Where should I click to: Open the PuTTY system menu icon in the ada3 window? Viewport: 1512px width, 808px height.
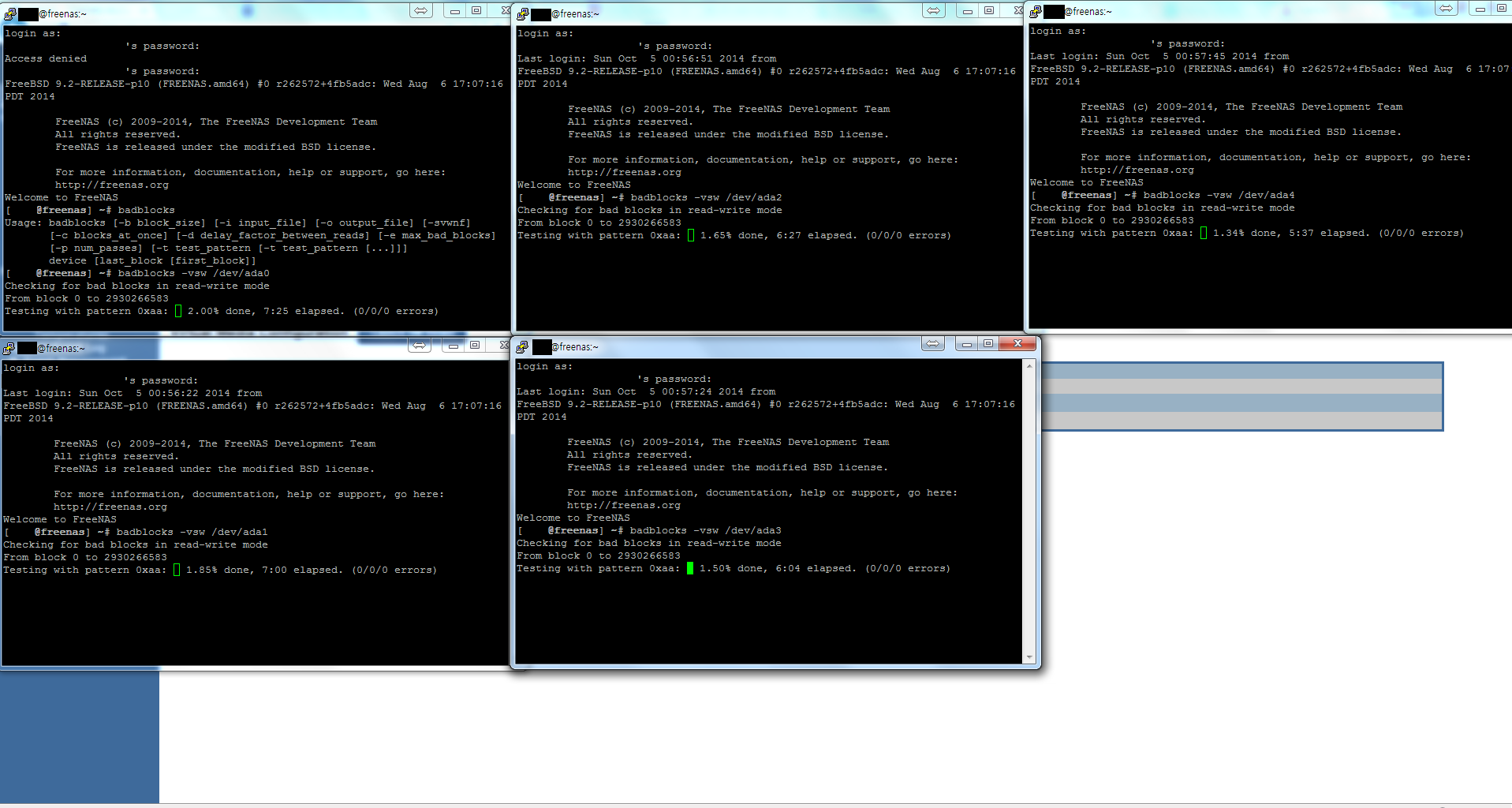(522, 346)
